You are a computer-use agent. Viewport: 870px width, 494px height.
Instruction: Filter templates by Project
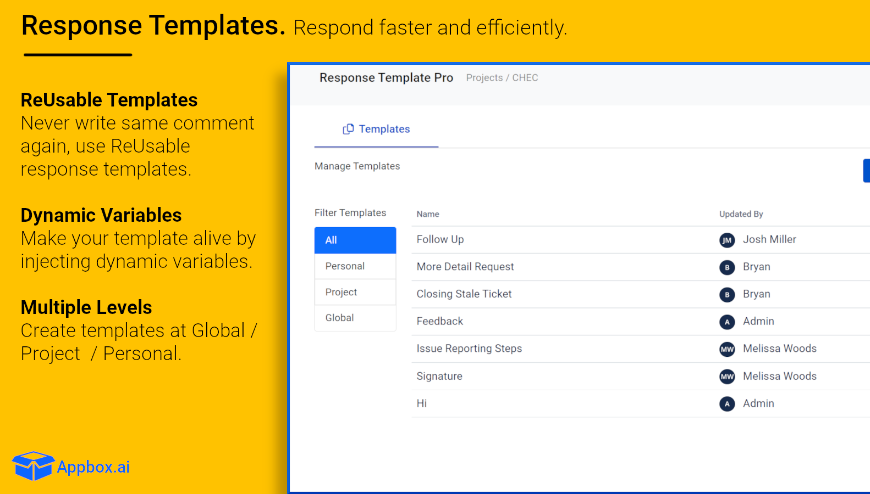(x=355, y=292)
